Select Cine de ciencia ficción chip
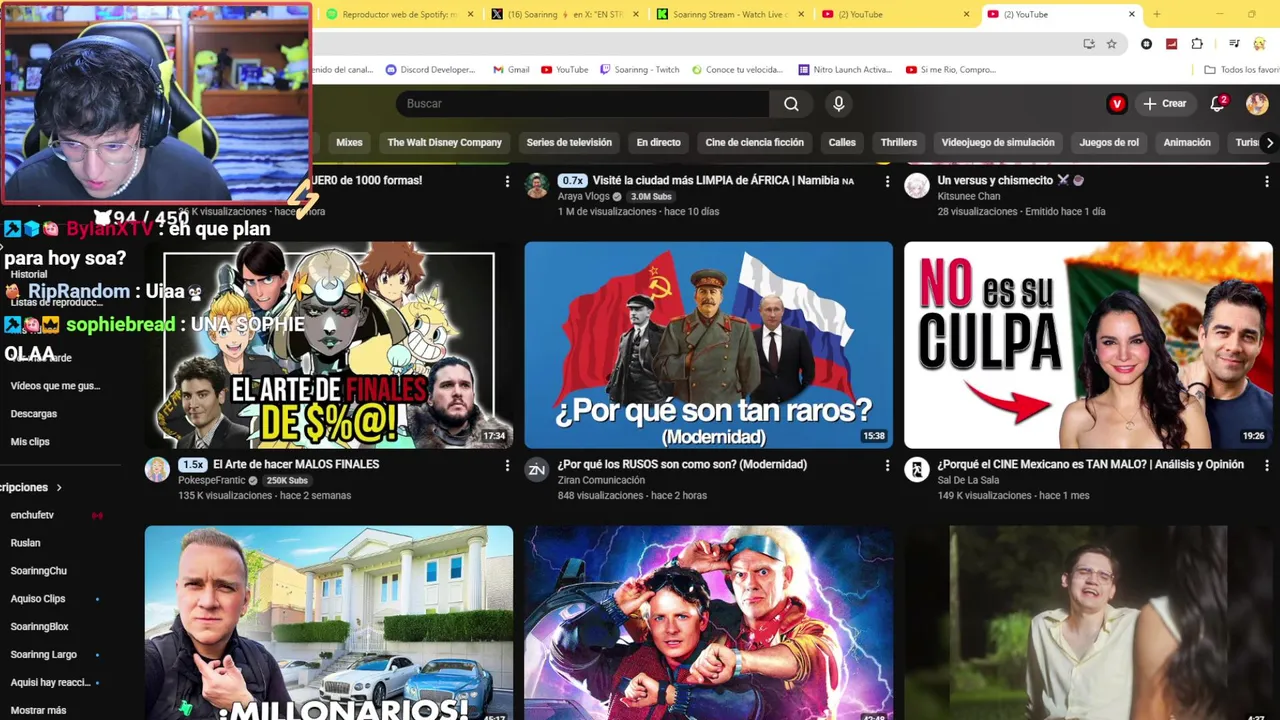Viewport: 1280px width, 720px height. pyautogui.click(x=754, y=142)
